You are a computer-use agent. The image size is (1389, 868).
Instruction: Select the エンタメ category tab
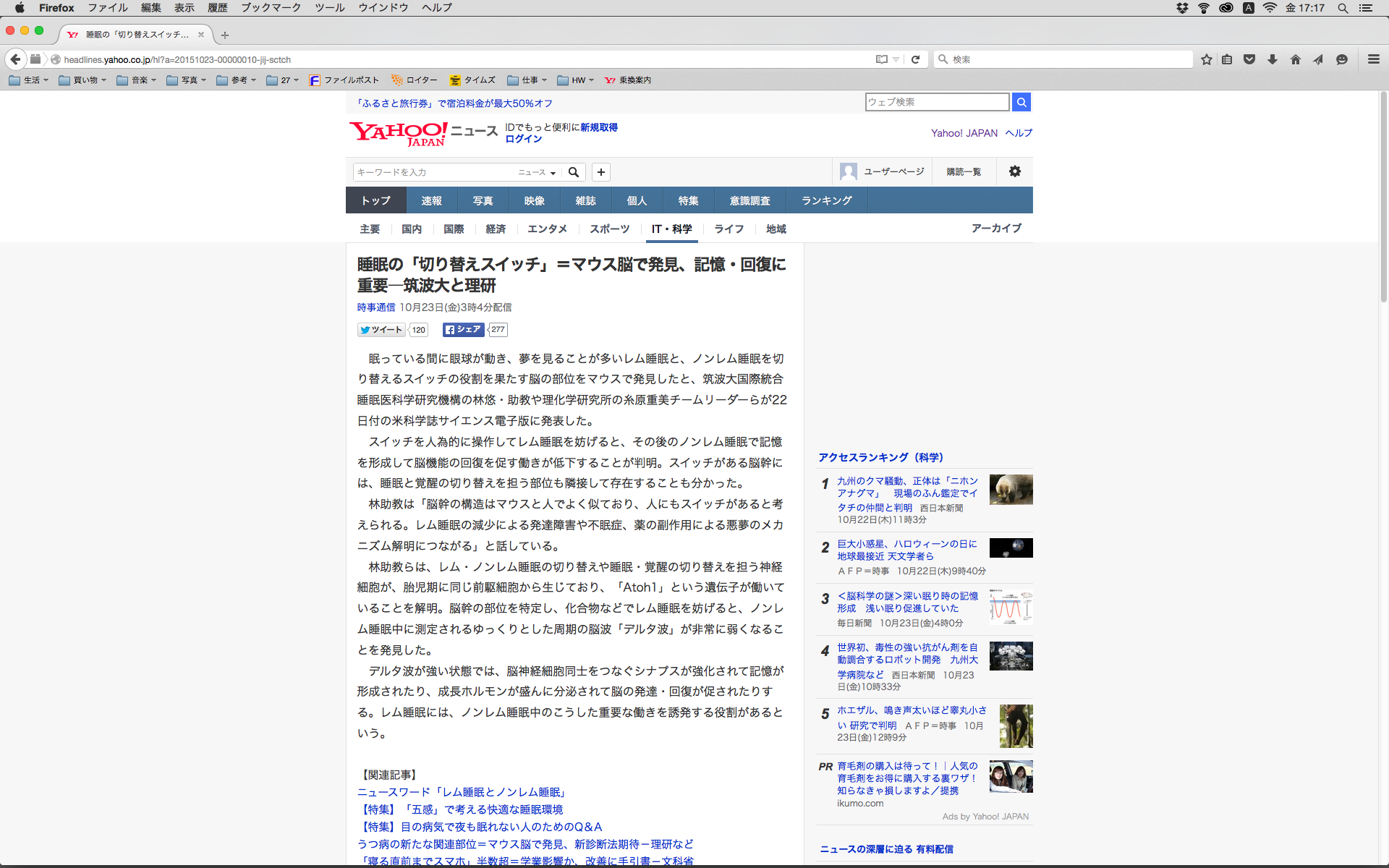[547, 229]
